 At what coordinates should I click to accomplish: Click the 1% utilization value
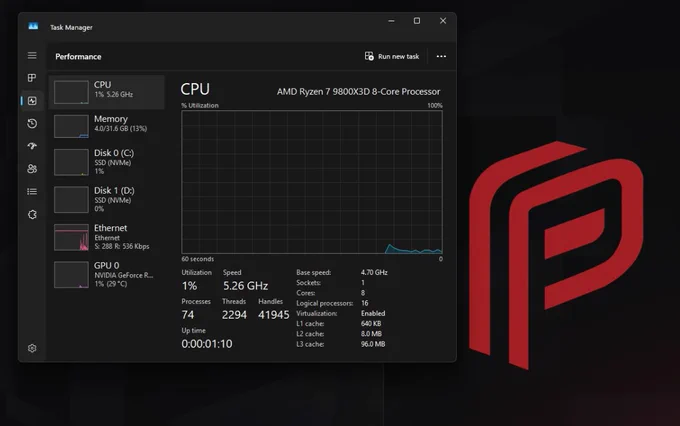pyautogui.click(x=190, y=286)
